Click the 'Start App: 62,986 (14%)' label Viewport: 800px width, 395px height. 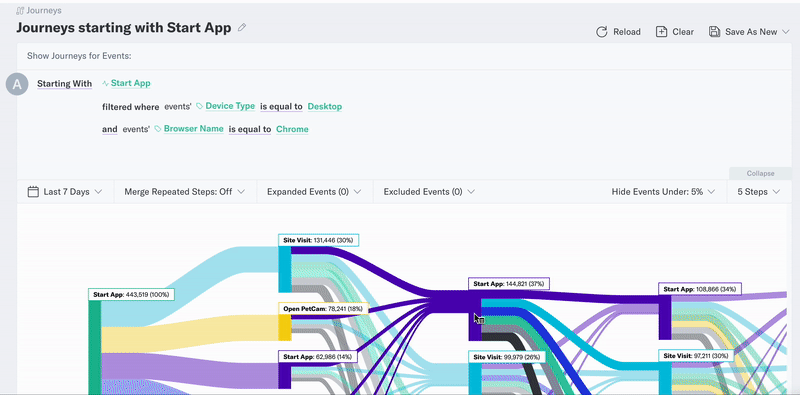(318, 357)
